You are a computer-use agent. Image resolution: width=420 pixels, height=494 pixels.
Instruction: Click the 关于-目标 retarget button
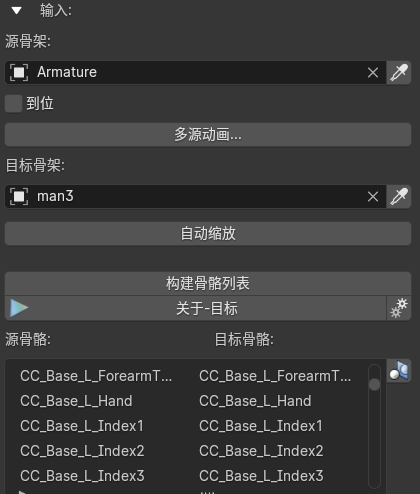(207, 308)
